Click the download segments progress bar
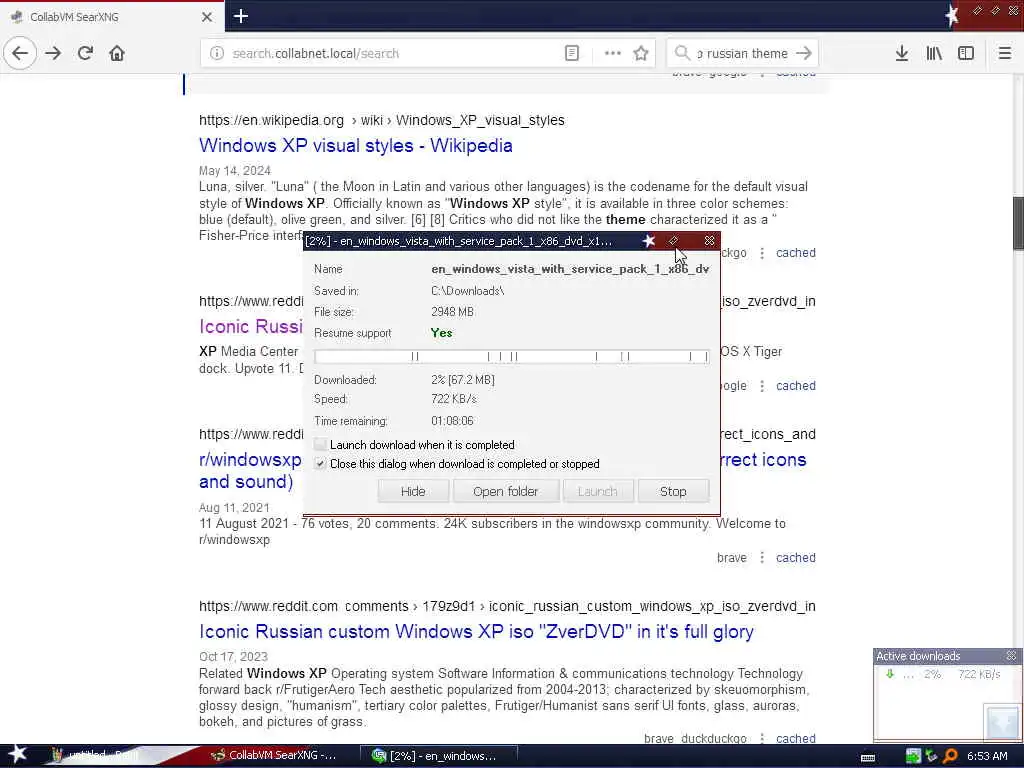The width and height of the screenshot is (1024, 768). (511, 357)
